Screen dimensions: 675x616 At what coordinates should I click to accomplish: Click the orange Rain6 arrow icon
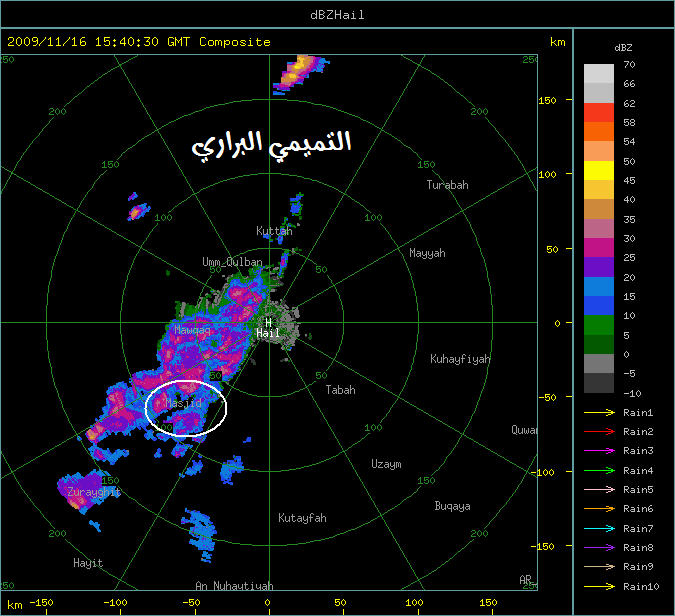pyautogui.click(x=599, y=509)
